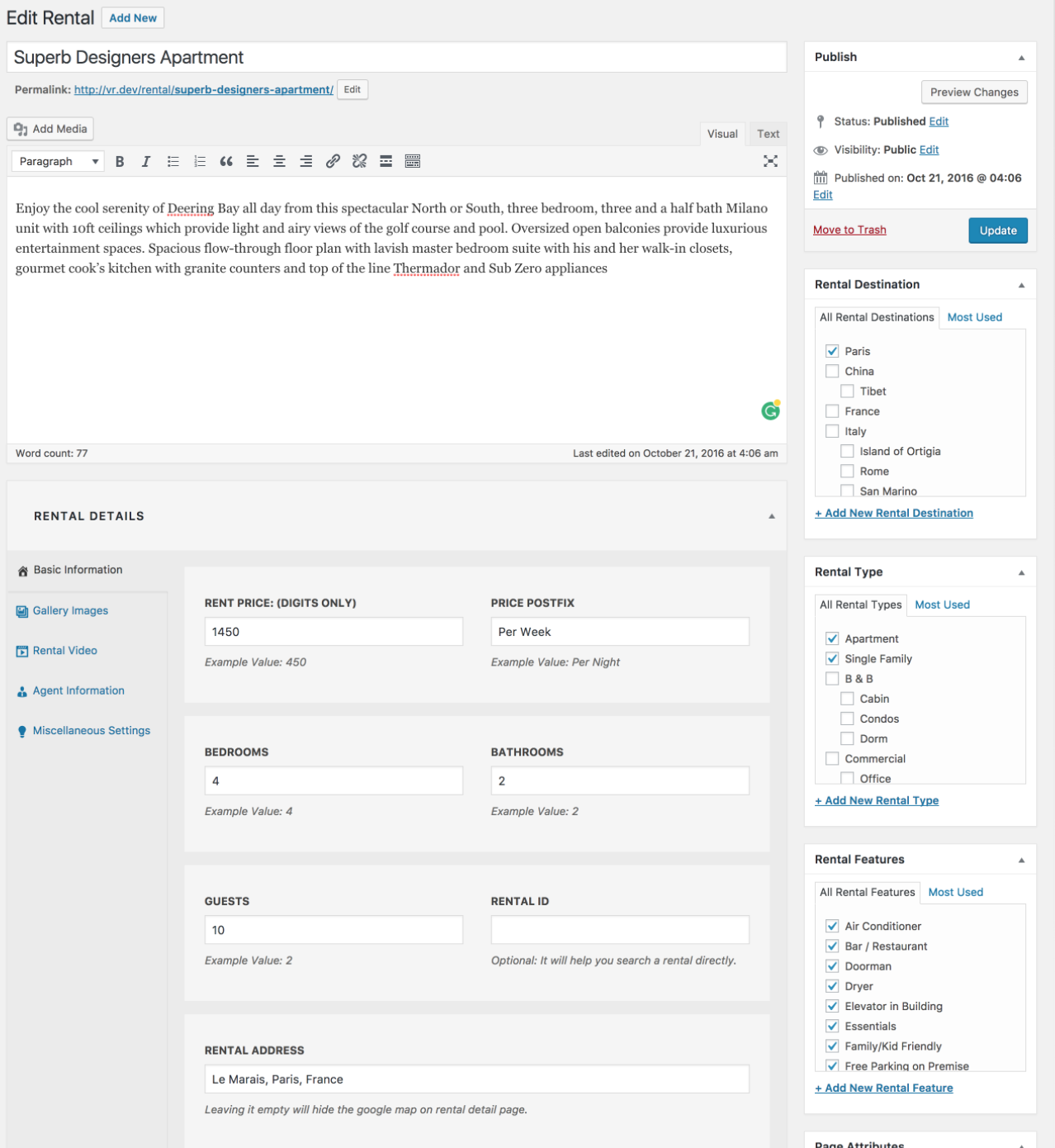The image size is (1055, 1148).
Task: Click the Update button
Action: (998, 230)
